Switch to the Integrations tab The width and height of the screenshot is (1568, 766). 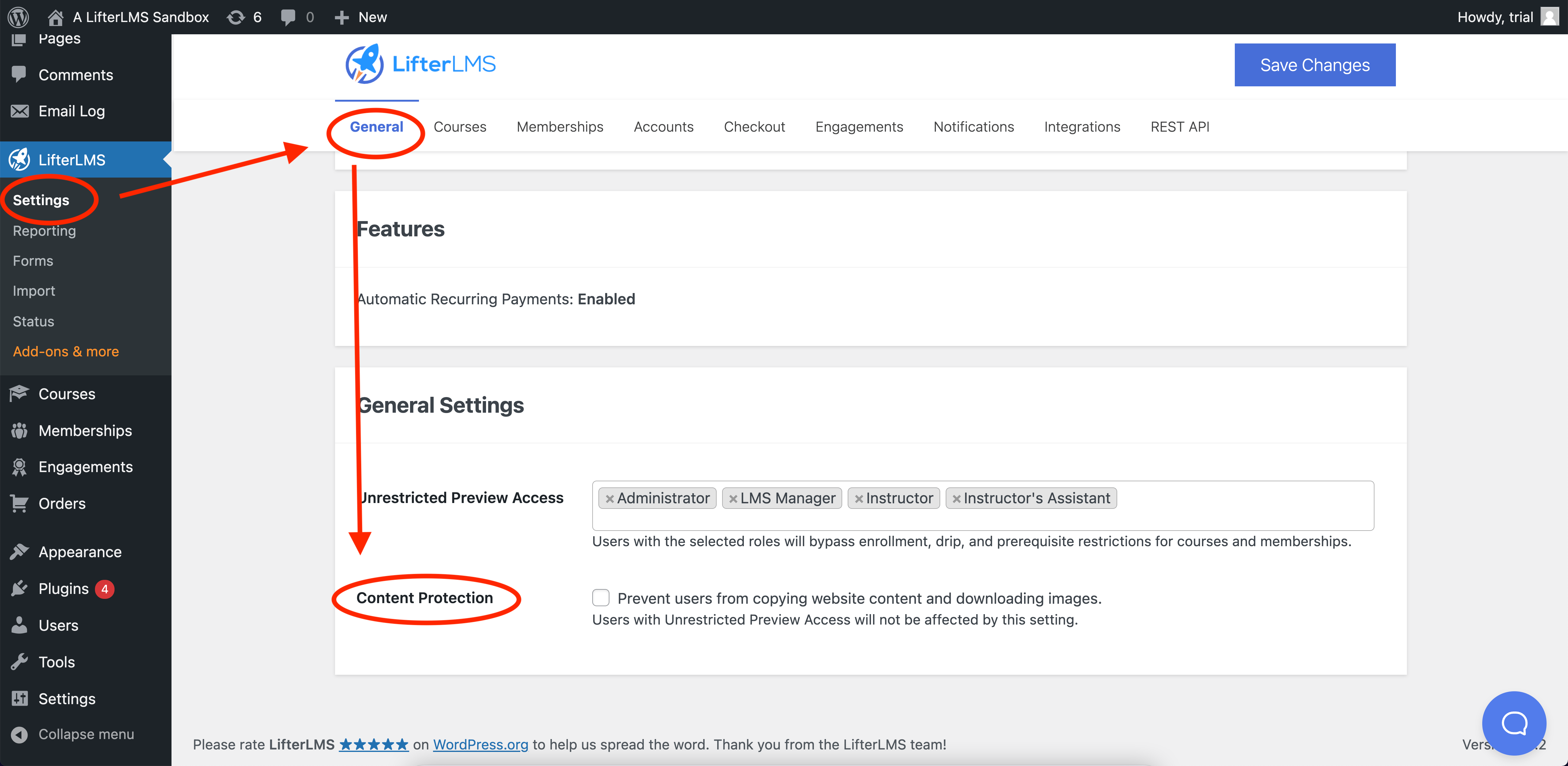pos(1082,126)
